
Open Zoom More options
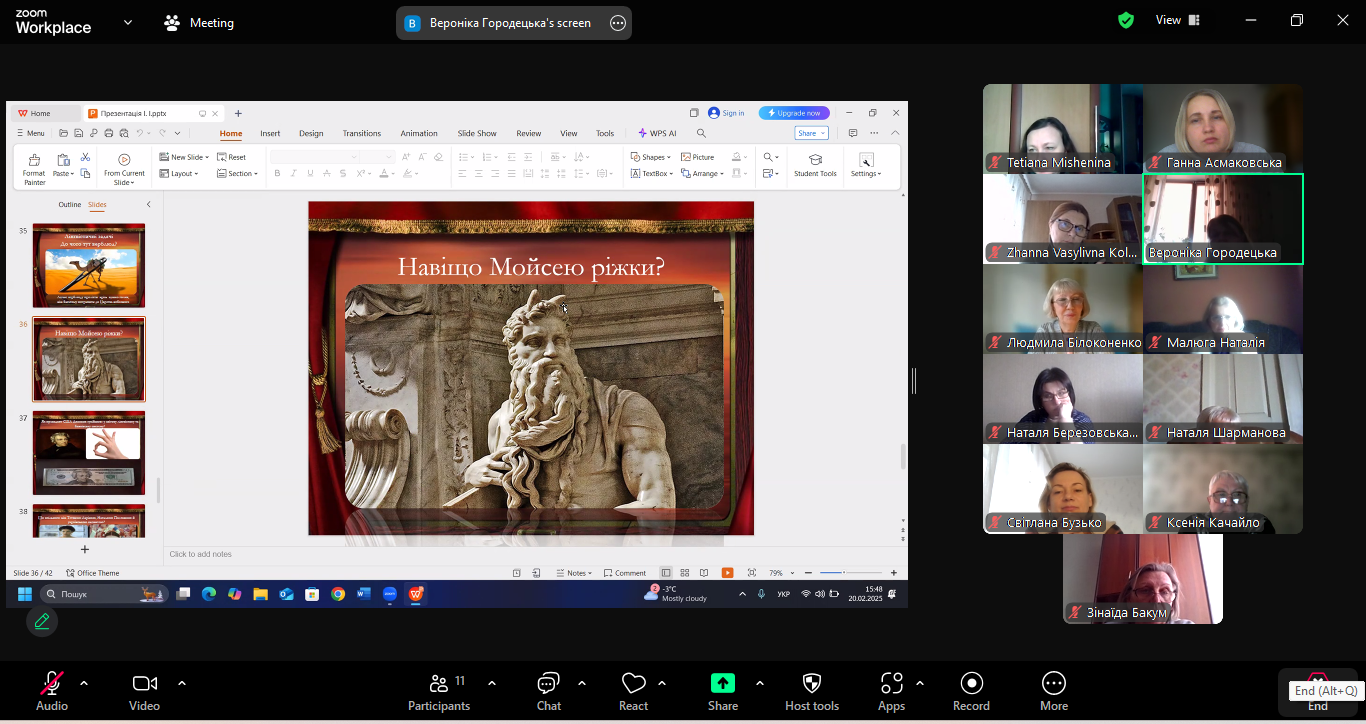click(1054, 691)
